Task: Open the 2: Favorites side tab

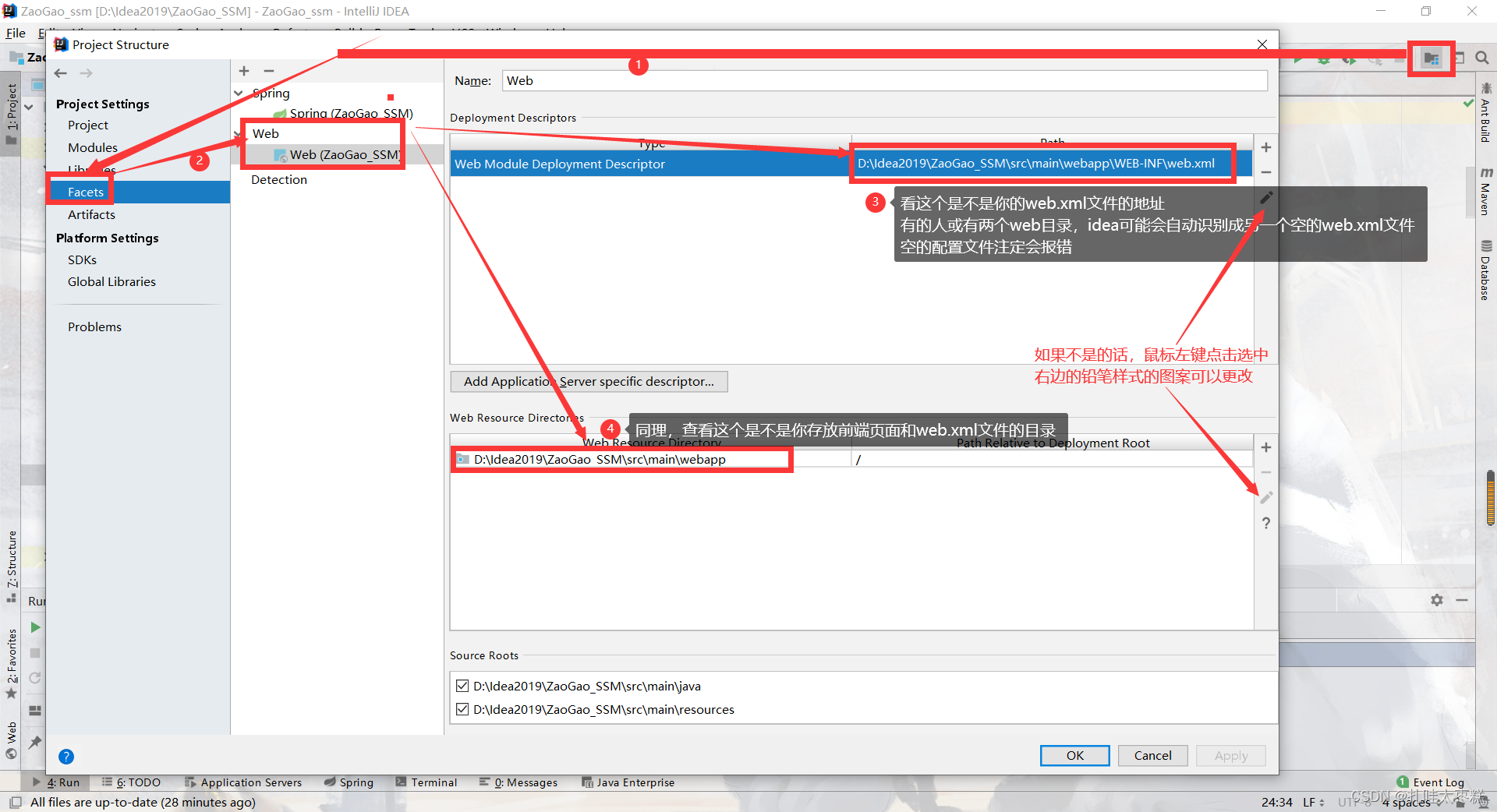Action: [x=11, y=664]
